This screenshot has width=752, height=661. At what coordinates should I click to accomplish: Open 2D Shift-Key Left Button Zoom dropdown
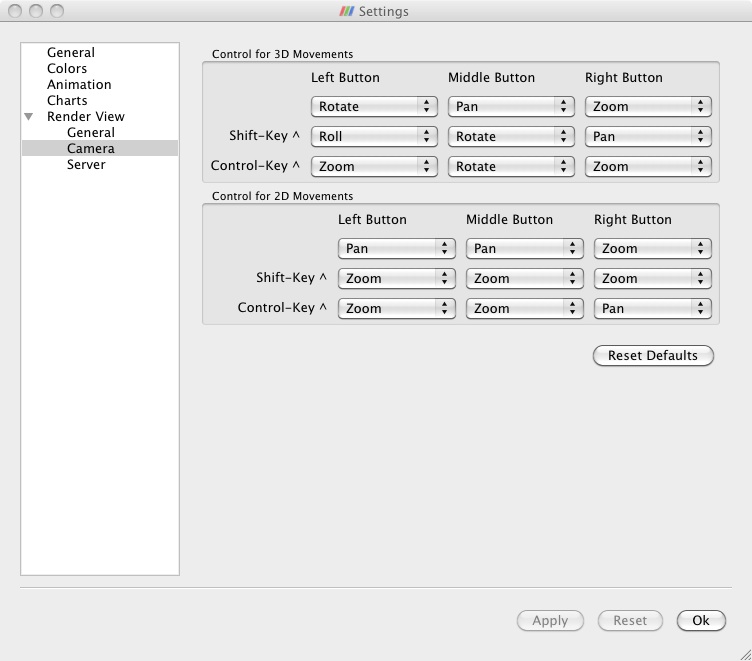point(397,279)
